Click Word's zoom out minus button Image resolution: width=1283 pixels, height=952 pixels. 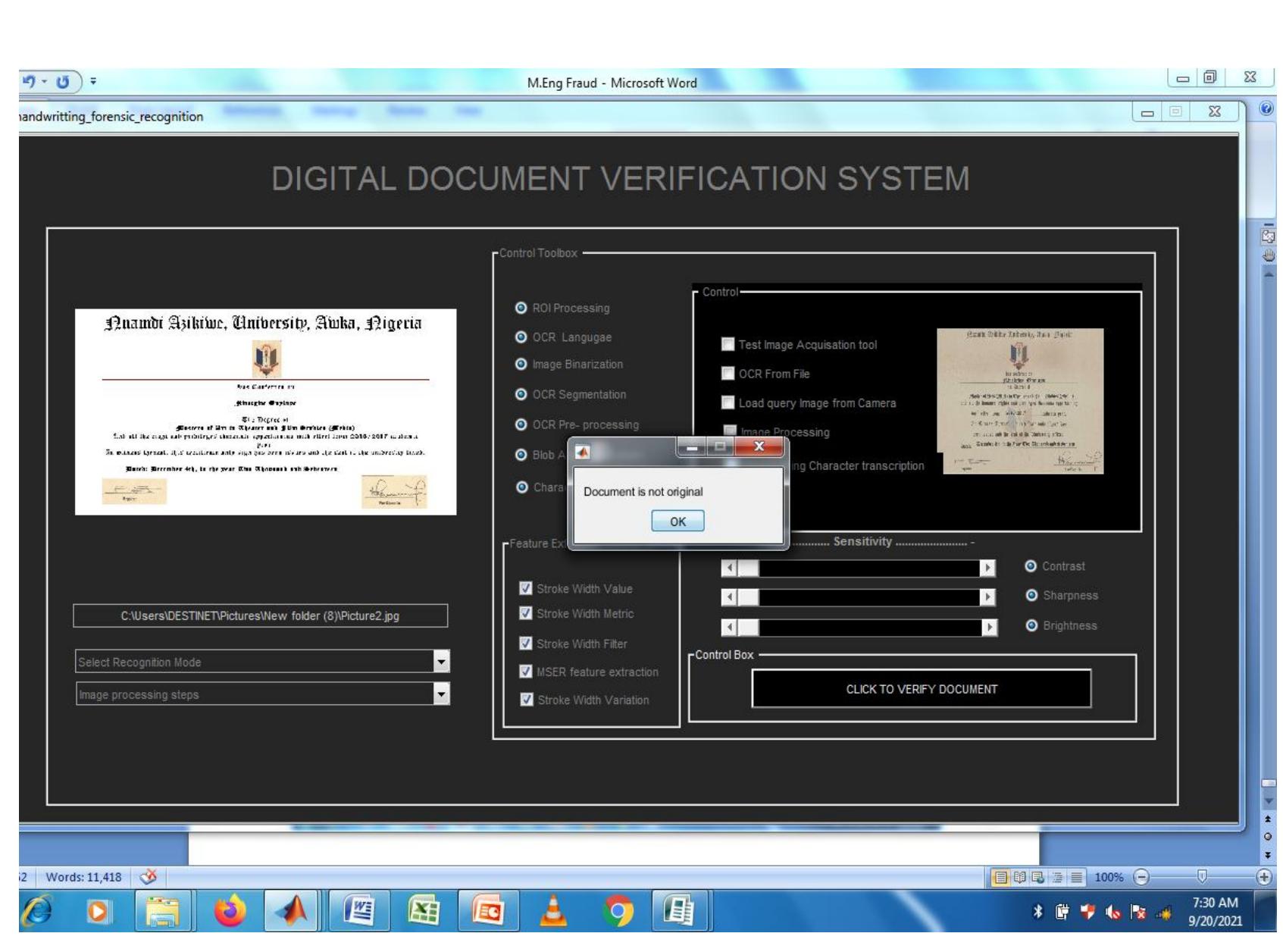pyautogui.click(x=1141, y=877)
